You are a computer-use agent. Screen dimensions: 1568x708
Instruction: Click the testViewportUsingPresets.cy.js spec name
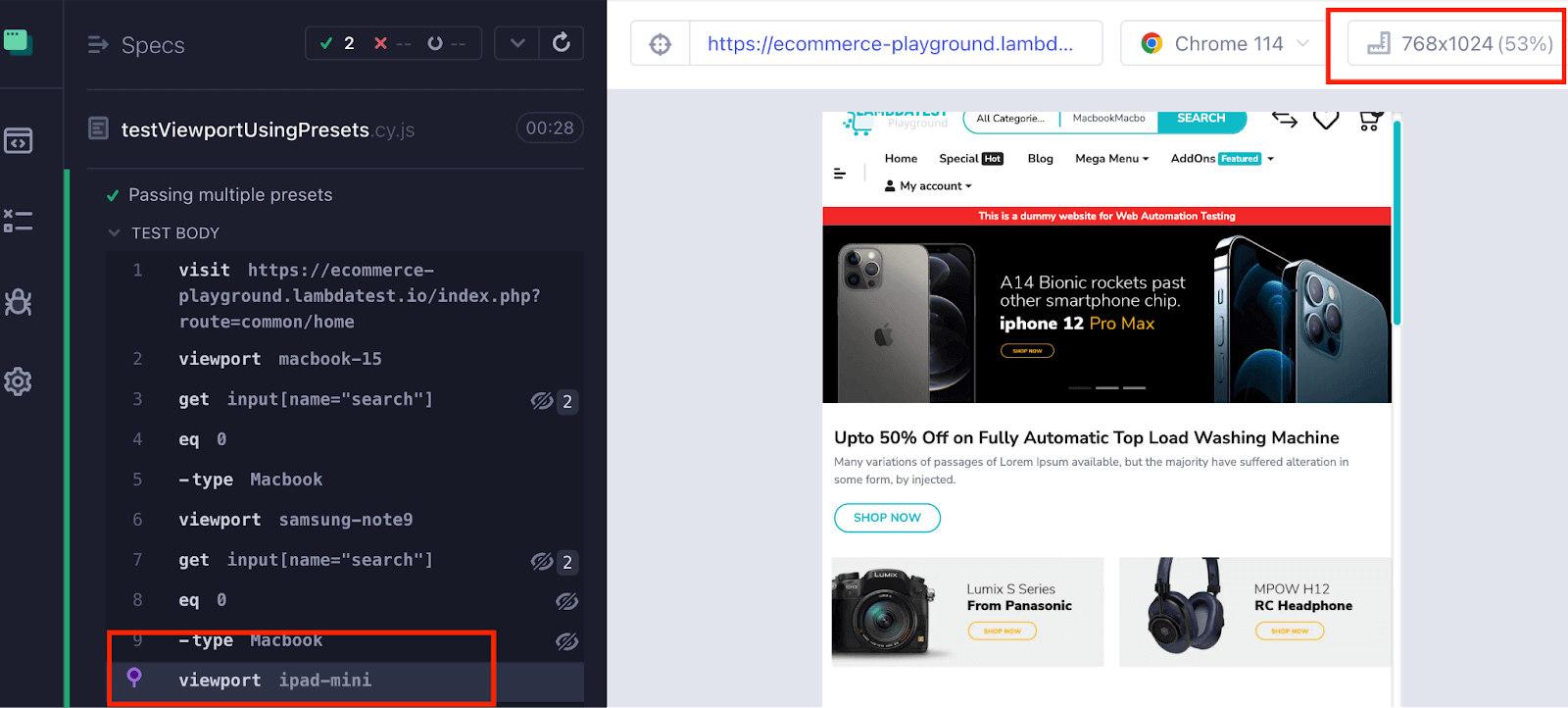coord(268,129)
